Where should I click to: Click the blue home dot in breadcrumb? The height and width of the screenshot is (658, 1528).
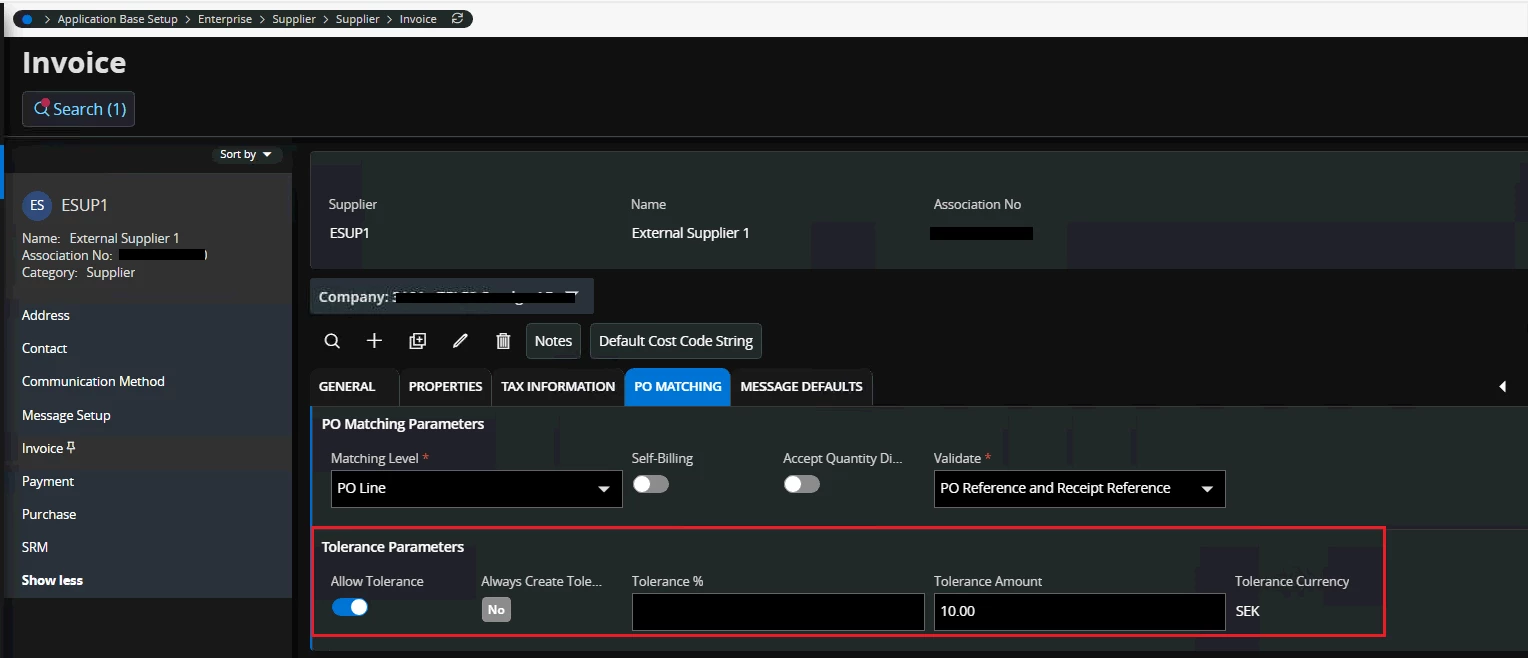point(27,19)
